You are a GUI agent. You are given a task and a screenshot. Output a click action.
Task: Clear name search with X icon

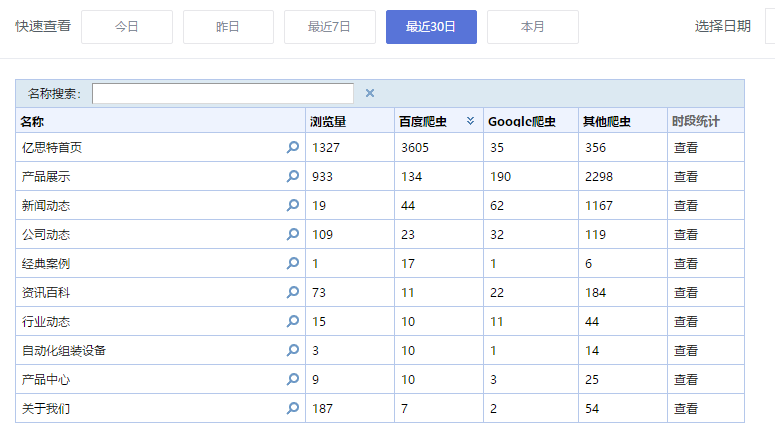point(370,93)
